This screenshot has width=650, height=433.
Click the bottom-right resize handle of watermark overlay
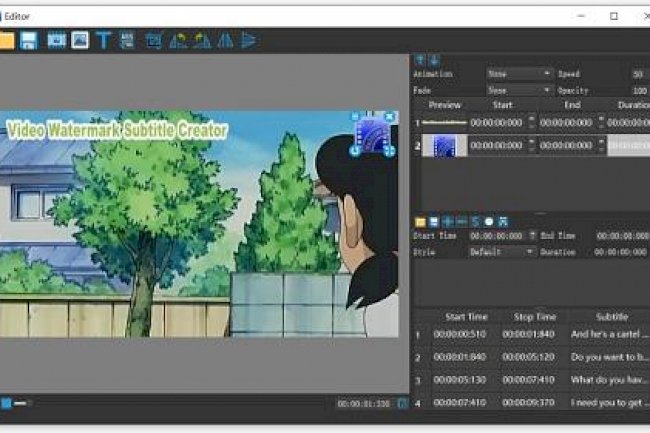[389, 151]
